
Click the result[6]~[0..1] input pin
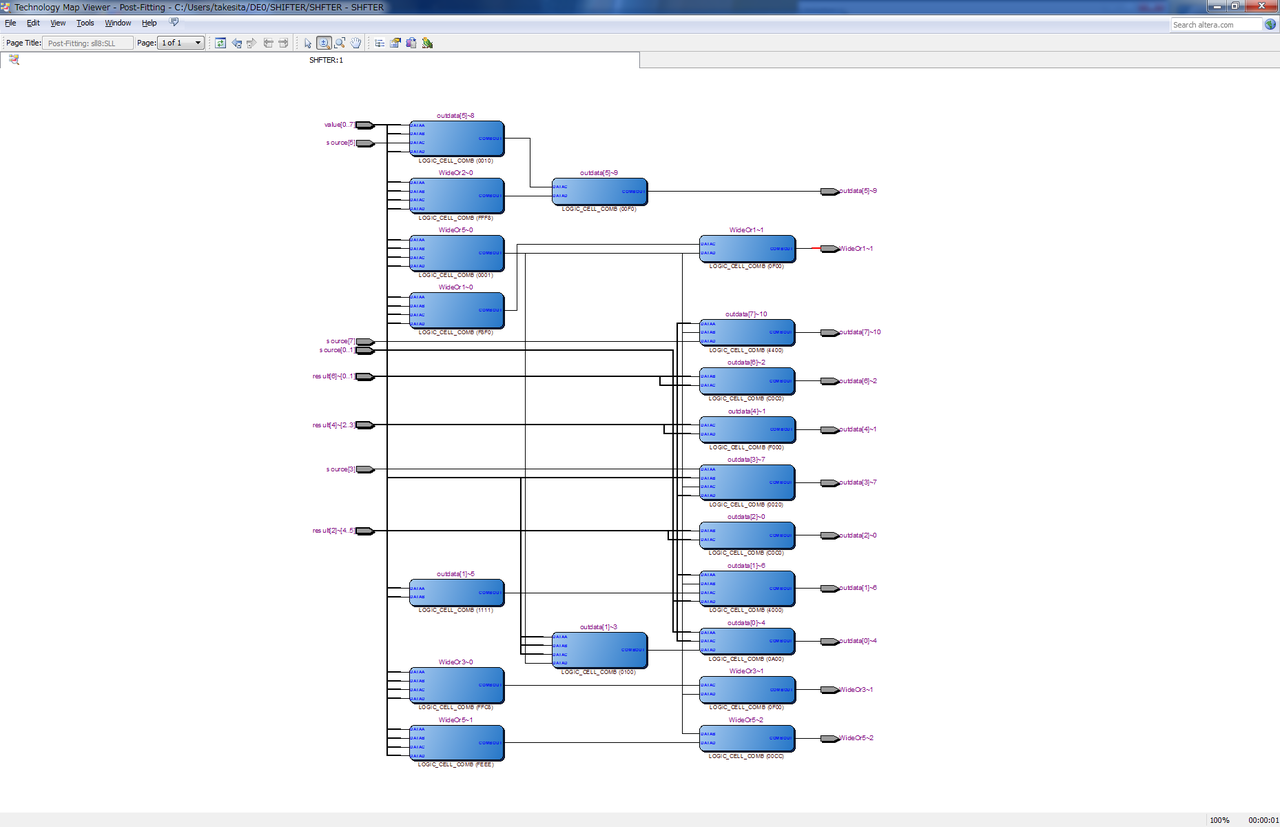point(365,376)
